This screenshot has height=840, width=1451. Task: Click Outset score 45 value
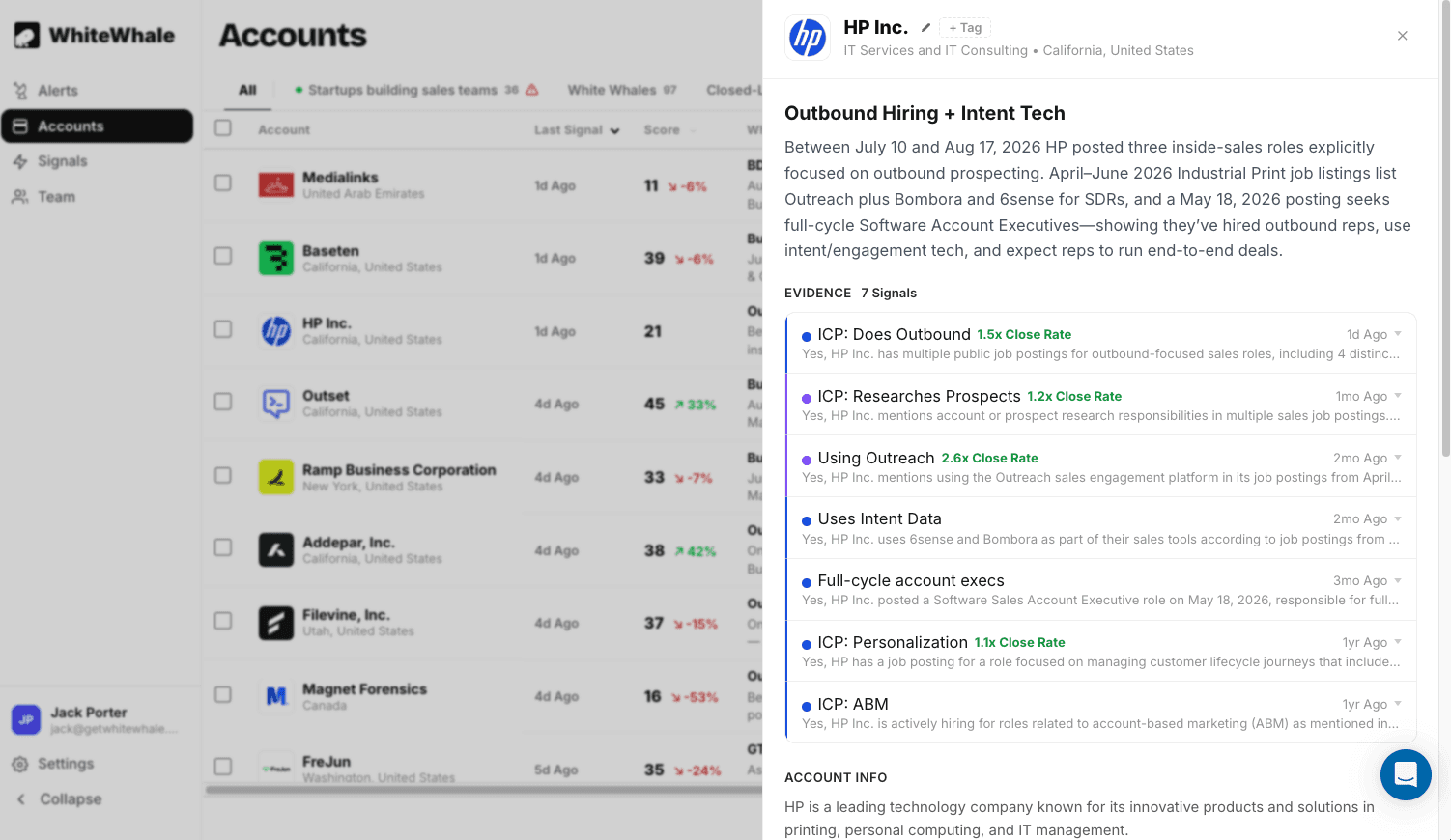click(654, 404)
